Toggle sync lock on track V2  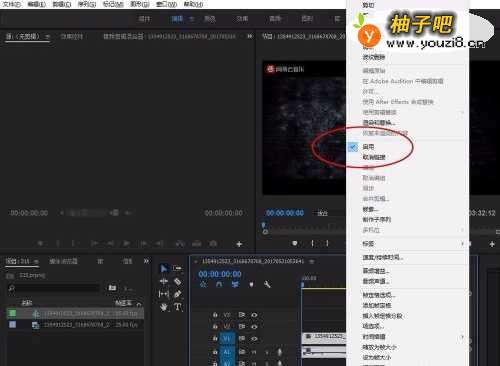click(242, 327)
